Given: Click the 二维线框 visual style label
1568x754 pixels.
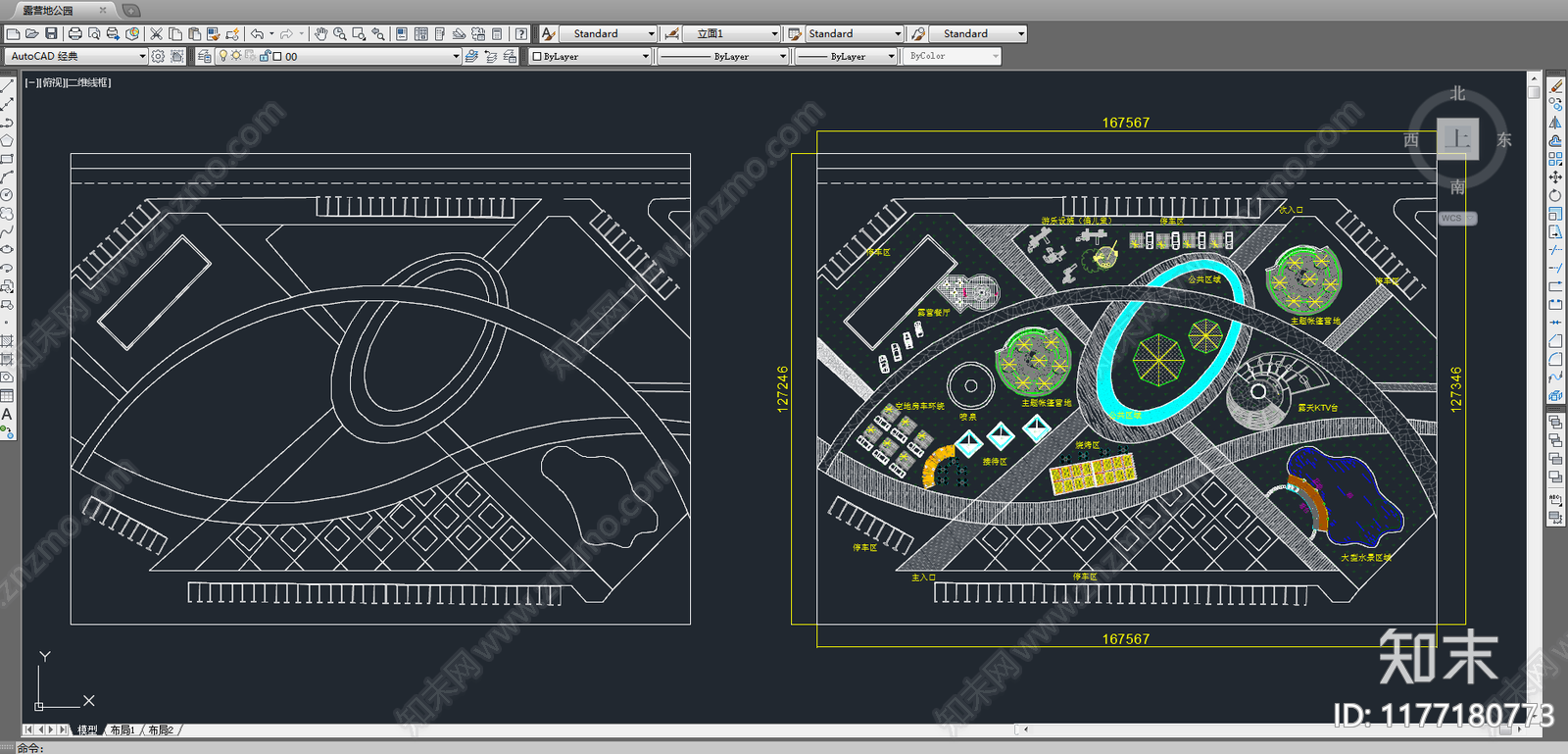Looking at the screenshot, I should pos(88,82).
